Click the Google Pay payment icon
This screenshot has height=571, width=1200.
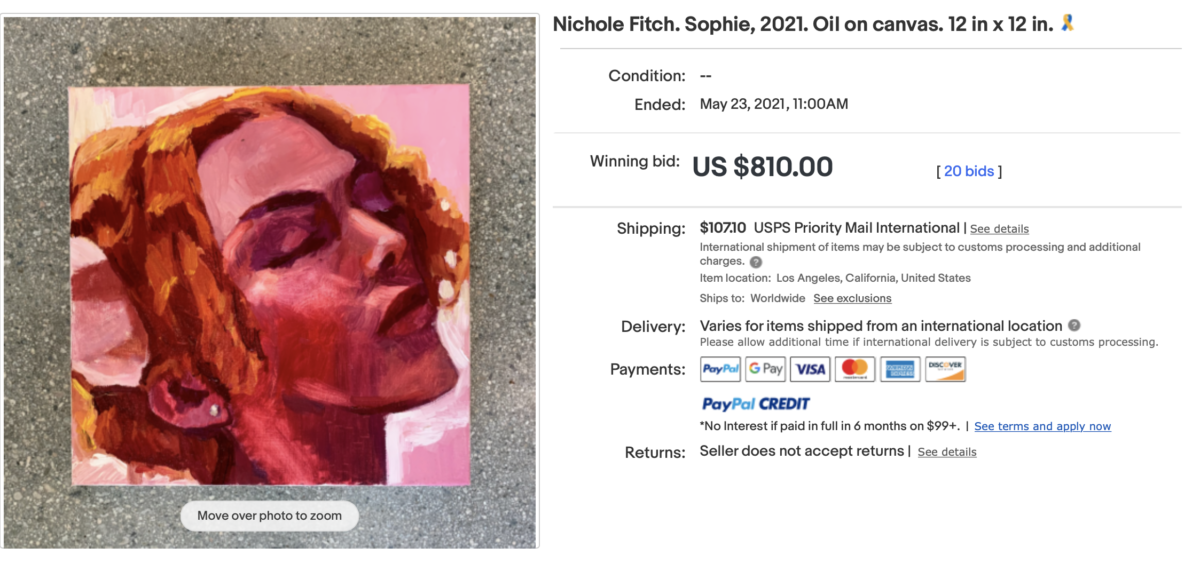pyautogui.click(x=765, y=369)
